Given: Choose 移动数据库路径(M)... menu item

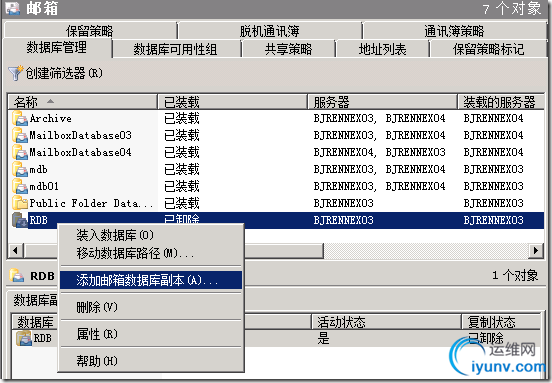Looking at the screenshot, I should pos(151,253).
